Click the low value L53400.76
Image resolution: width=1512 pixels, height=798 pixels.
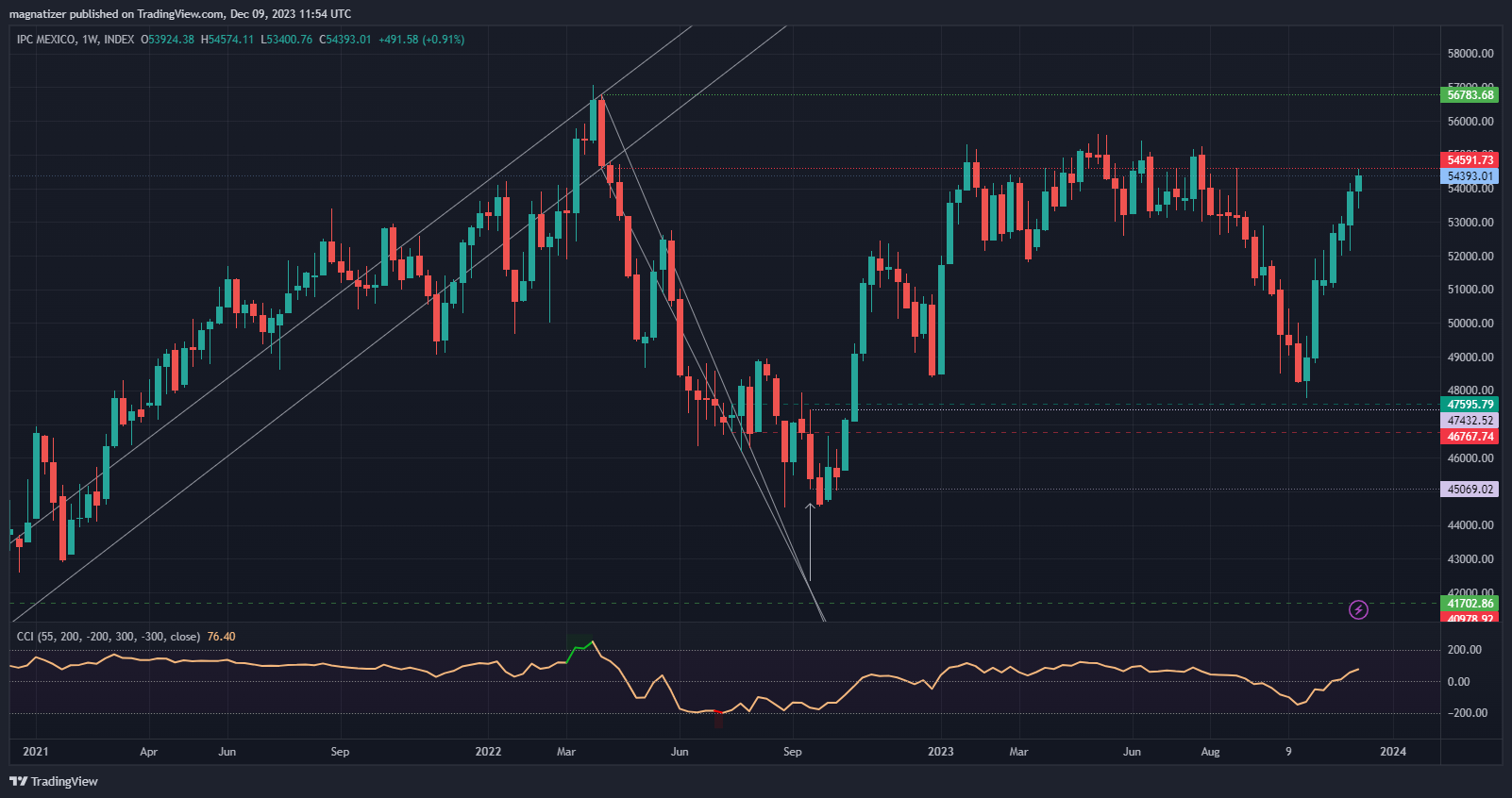[x=287, y=40]
